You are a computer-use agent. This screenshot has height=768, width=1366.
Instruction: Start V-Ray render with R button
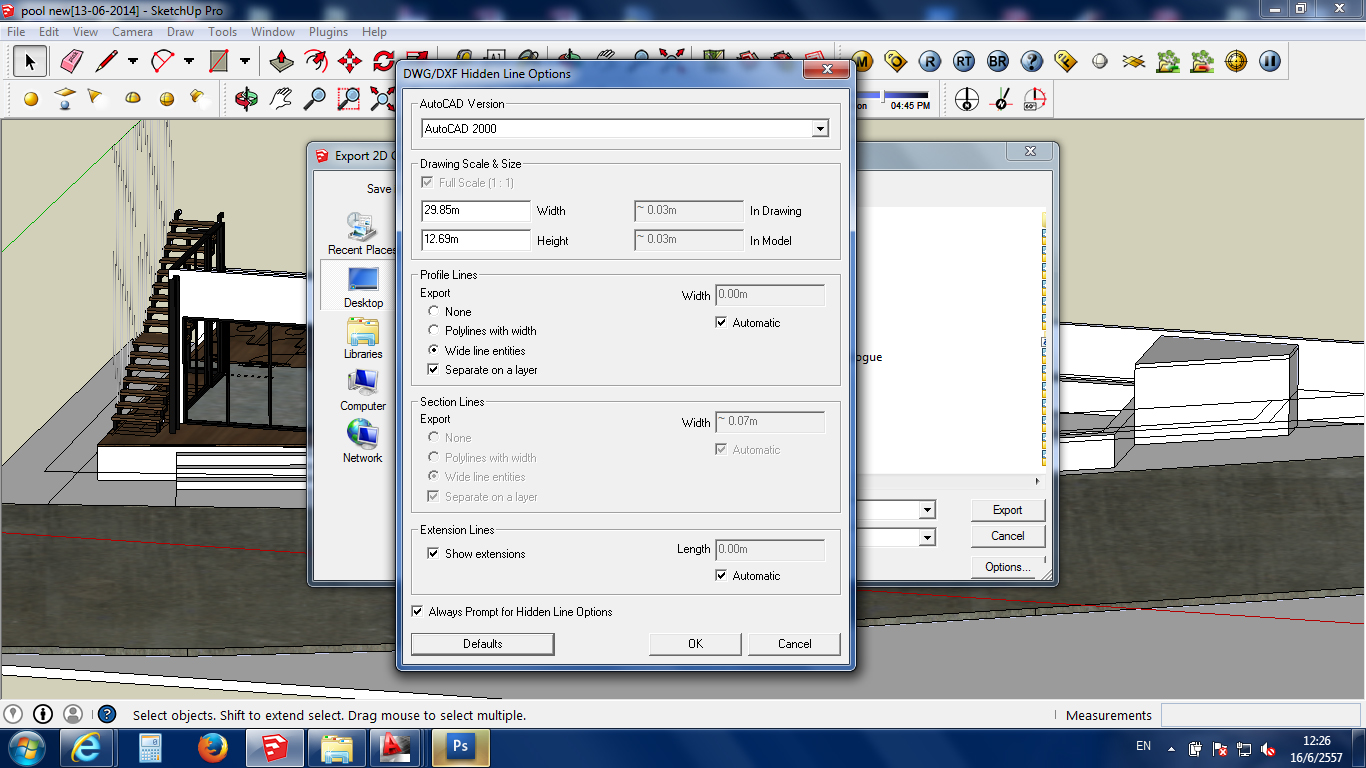pyautogui.click(x=930, y=62)
